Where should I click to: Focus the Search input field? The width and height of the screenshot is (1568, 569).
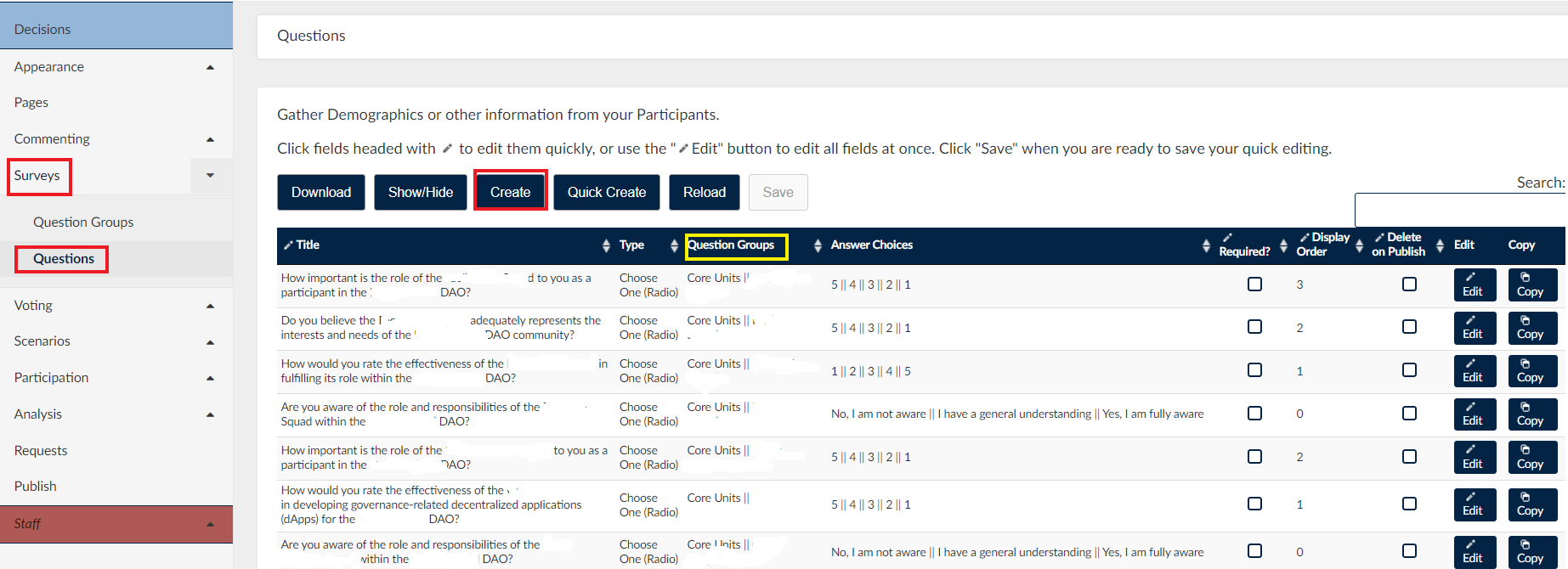1460,209
